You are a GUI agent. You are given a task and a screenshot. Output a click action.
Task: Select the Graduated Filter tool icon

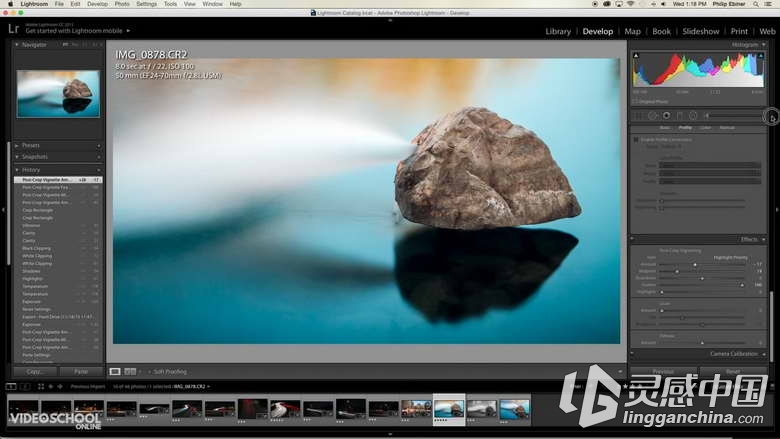[680, 116]
